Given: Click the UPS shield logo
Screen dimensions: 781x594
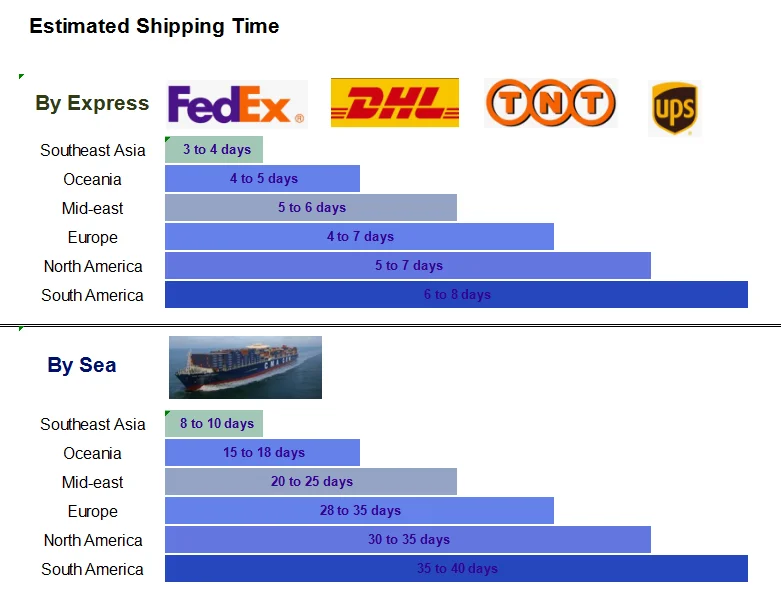Looking at the screenshot, I should point(674,108).
